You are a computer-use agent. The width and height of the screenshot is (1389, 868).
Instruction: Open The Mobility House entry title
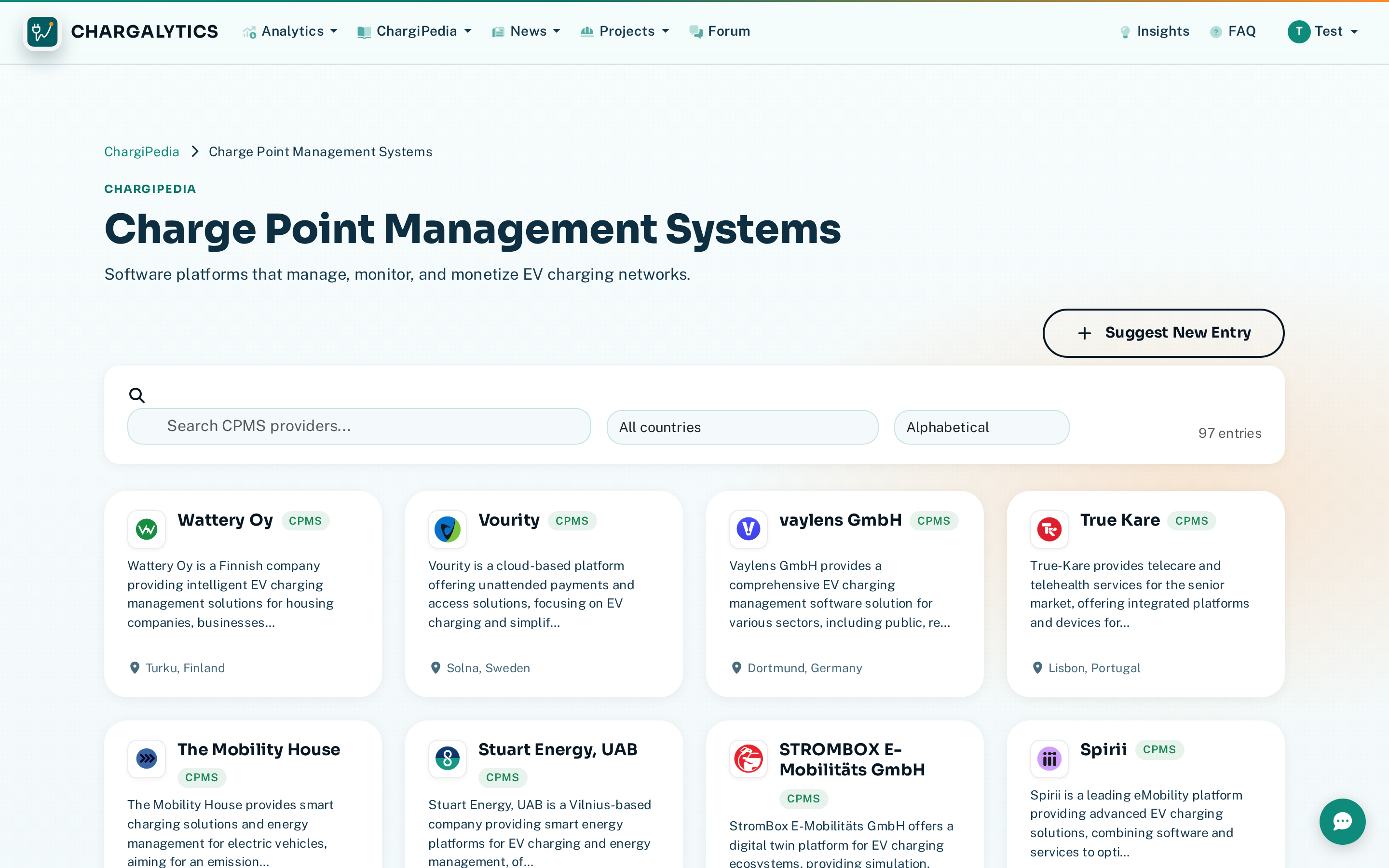point(259,750)
